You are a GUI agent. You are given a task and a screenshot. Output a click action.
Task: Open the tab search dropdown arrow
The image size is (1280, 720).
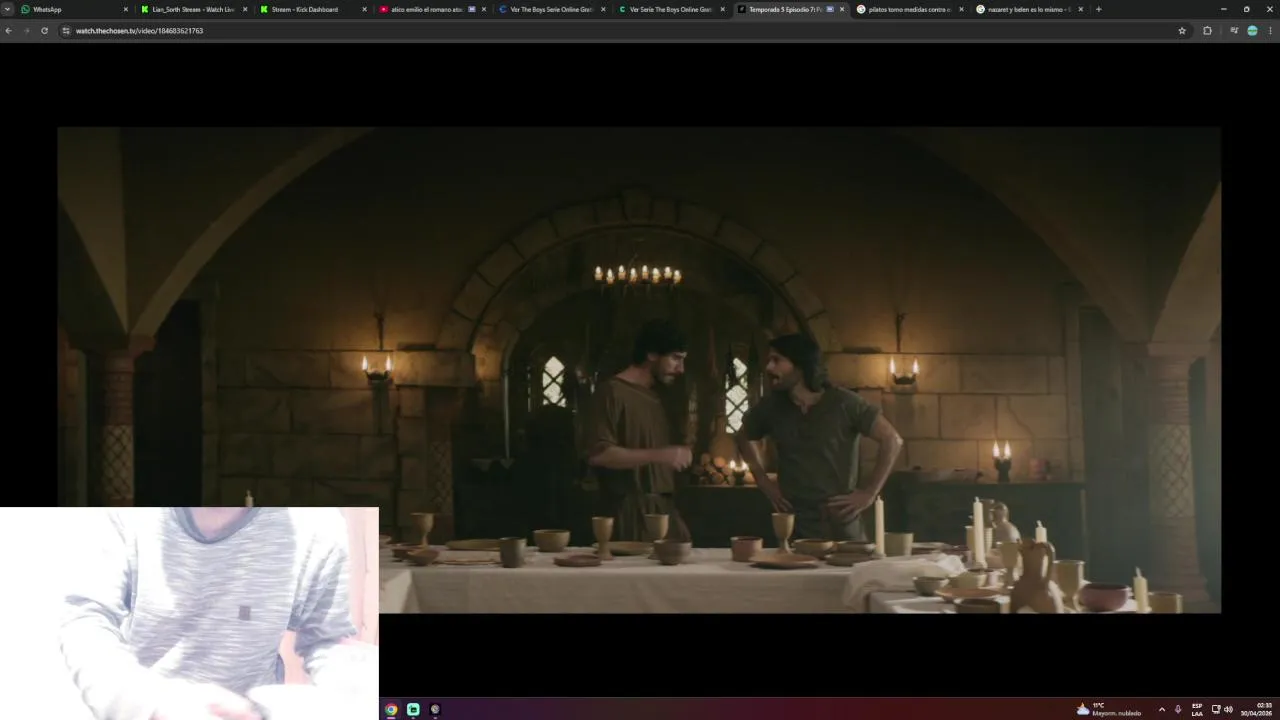tap(7, 9)
